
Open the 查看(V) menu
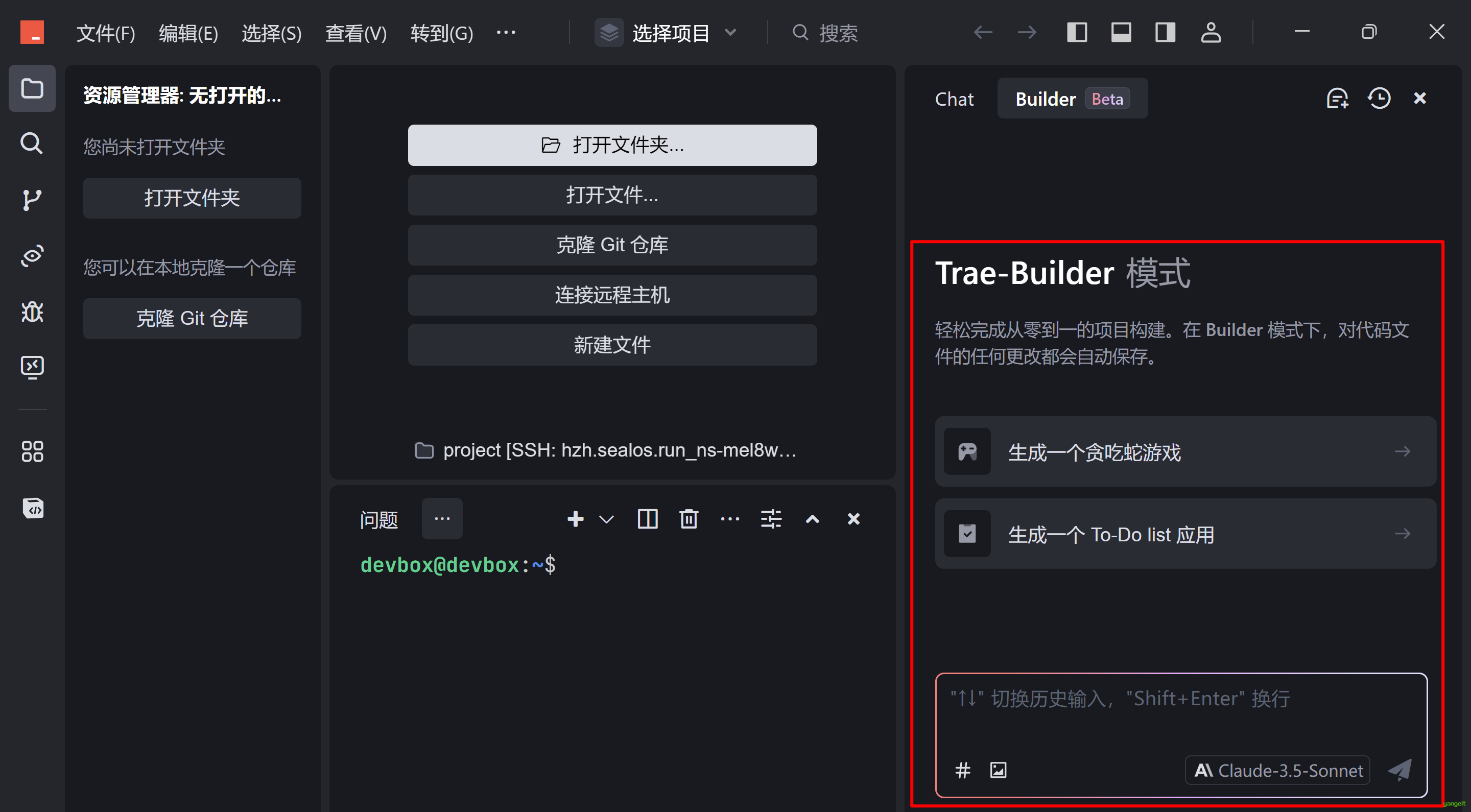pos(356,33)
